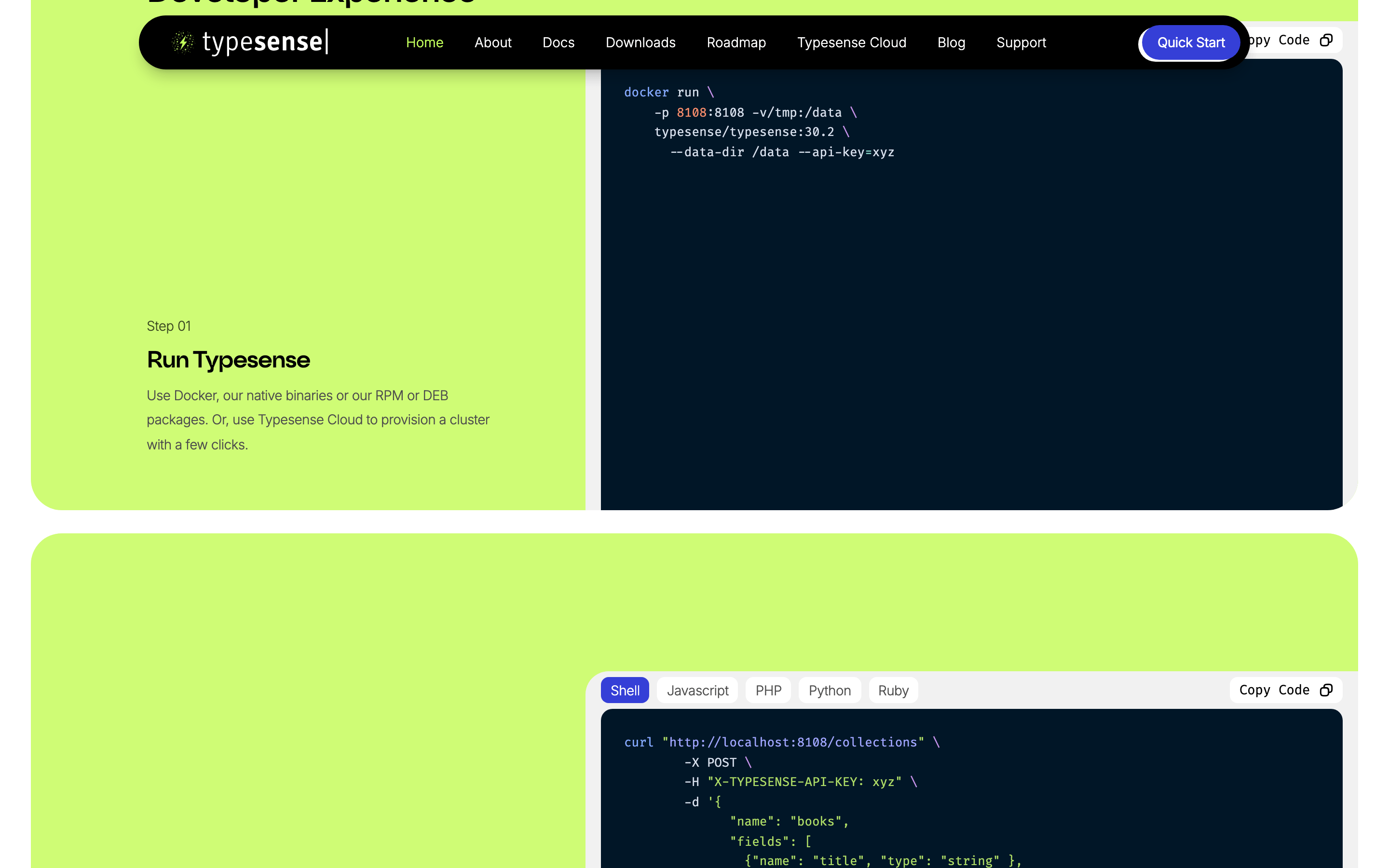The image size is (1389, 868).
Task: Open the Support page
Action: point(1021,42)
